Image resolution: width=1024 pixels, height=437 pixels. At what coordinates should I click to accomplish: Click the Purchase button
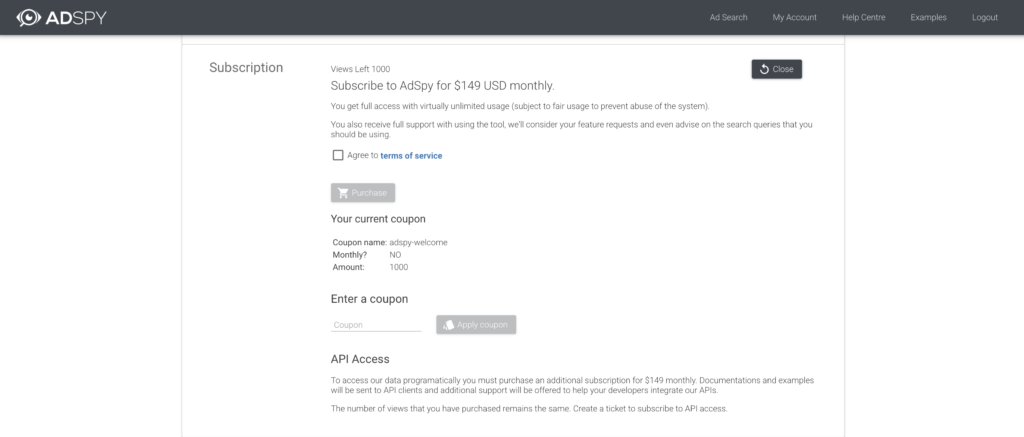coord(362,193)
